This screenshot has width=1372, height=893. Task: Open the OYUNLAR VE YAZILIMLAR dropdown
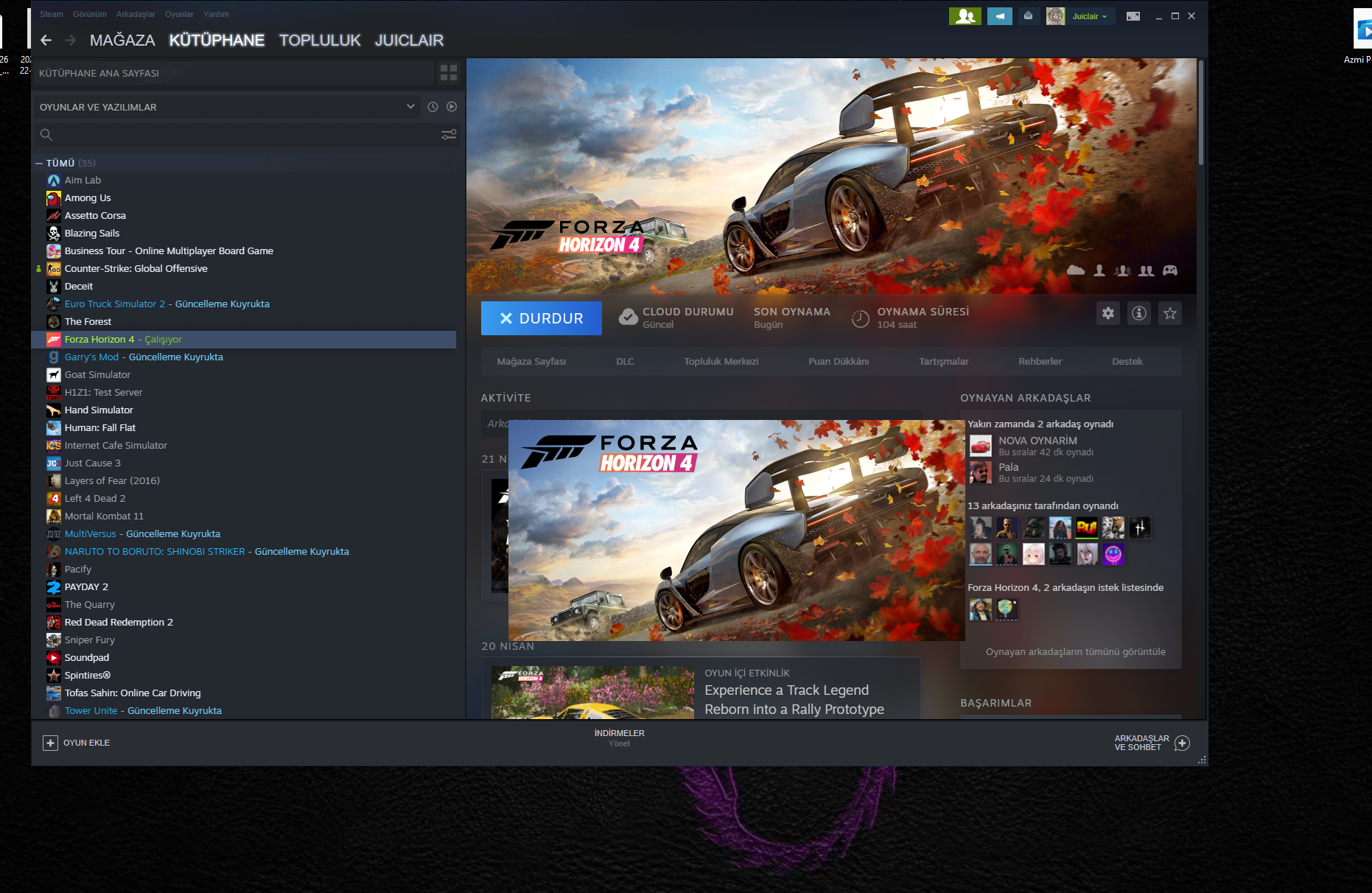[x=226, y=106]
